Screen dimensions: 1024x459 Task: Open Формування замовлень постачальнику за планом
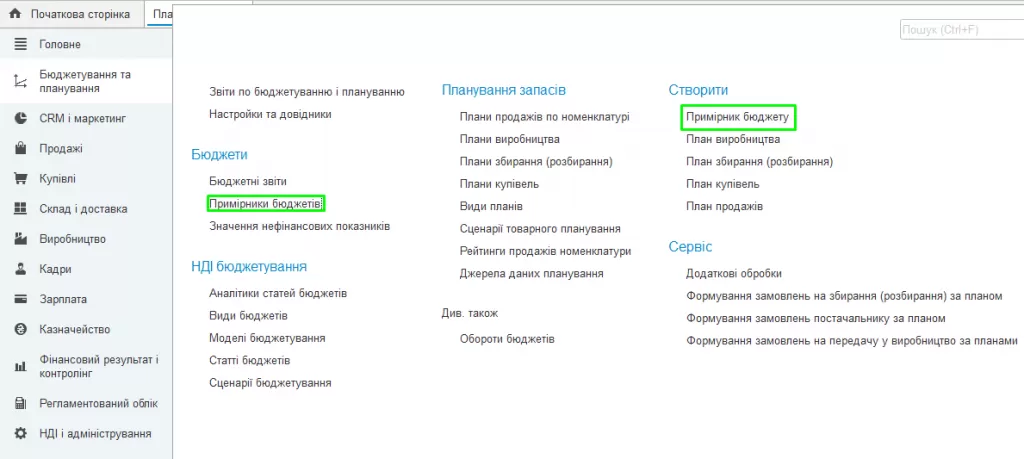pyautogui.click(x=816, y=318)
